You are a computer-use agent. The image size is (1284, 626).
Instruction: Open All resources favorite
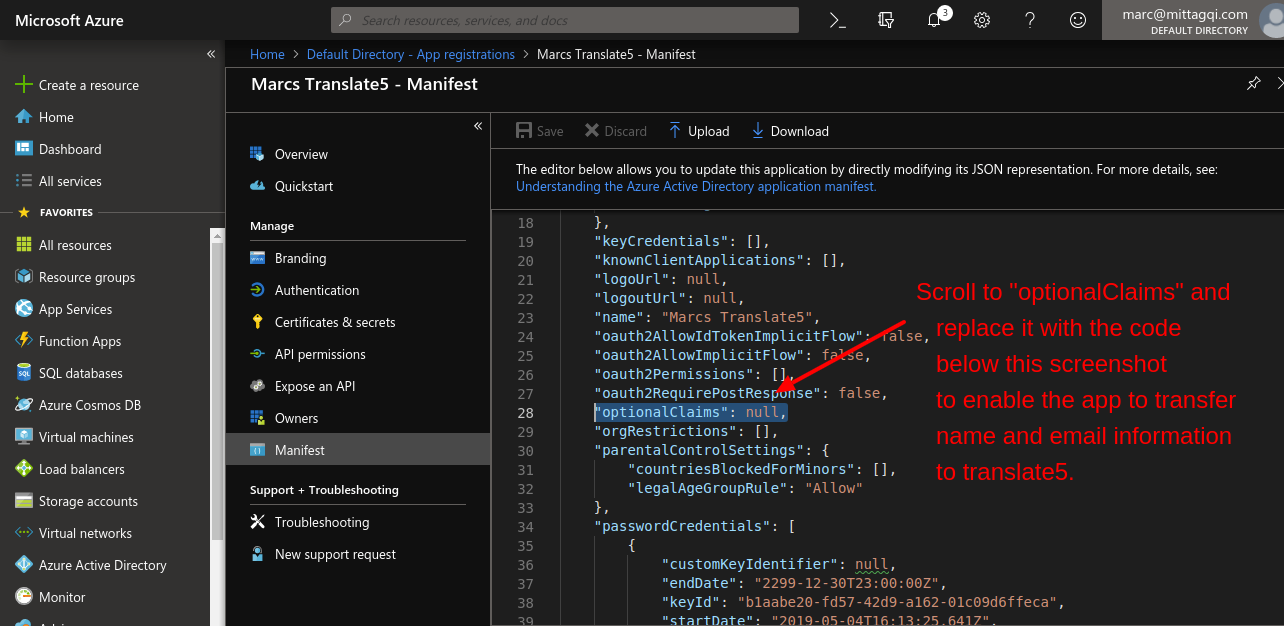(63, 245)
